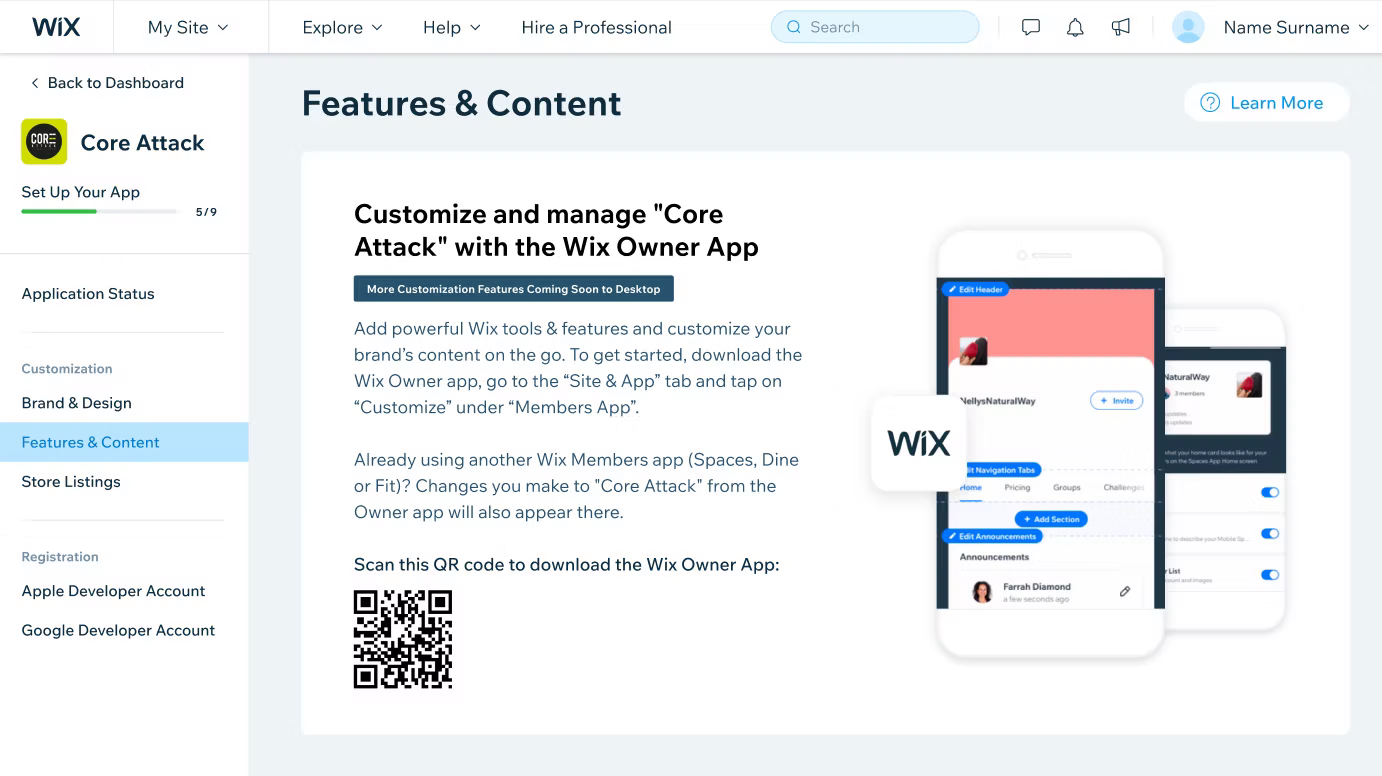1382x776 pixels.
Task: Click the back arrow beside Back to Dashboard
Action: point(35,83)
